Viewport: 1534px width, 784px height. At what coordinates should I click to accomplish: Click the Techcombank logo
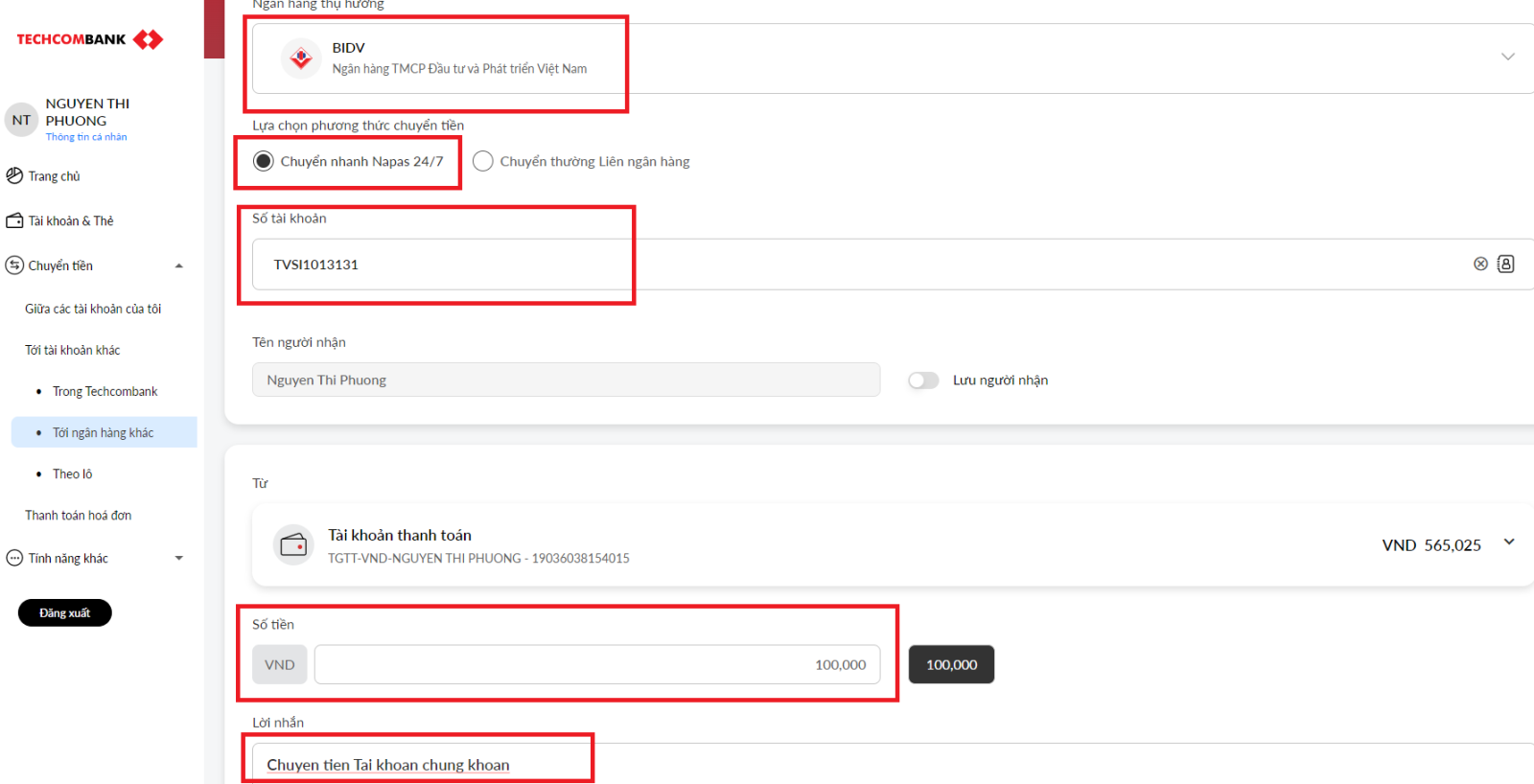[89, 39]
